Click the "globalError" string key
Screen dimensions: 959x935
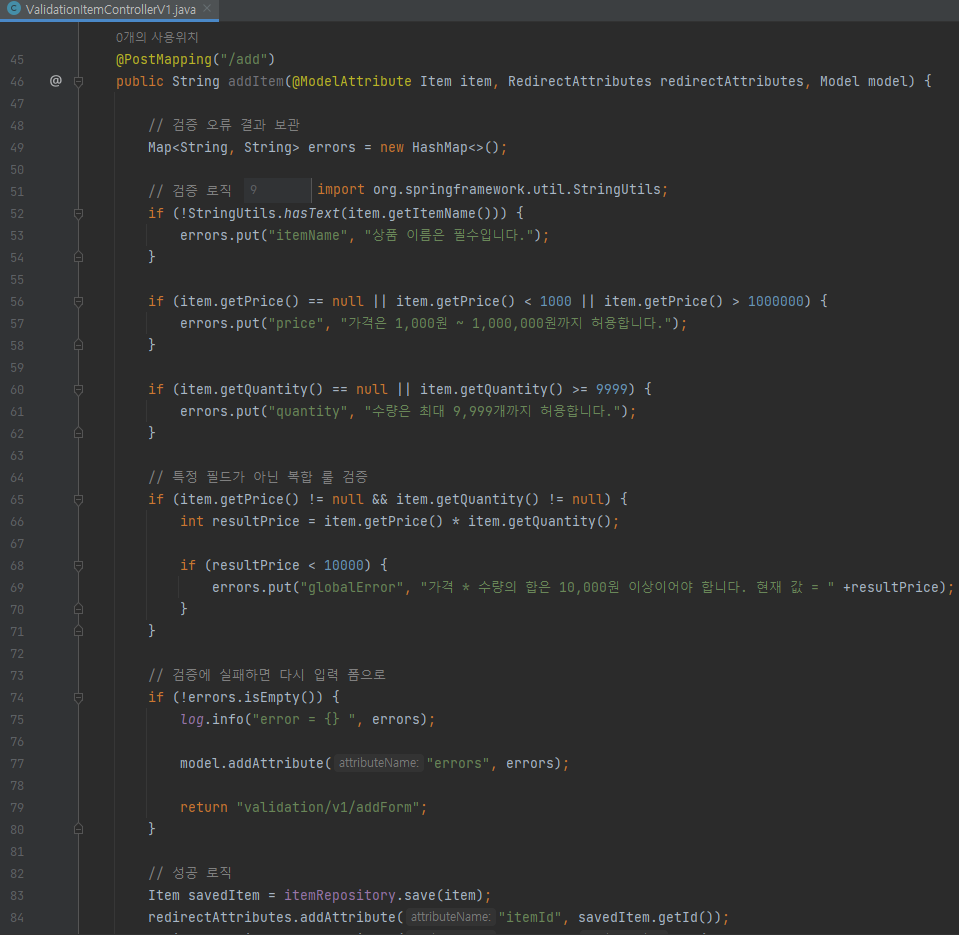pos(352,588)
